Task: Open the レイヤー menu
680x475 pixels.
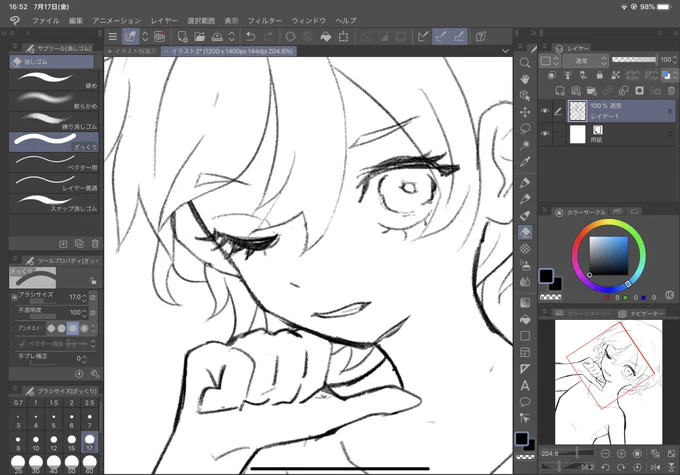Action: (x=164, y=20)
